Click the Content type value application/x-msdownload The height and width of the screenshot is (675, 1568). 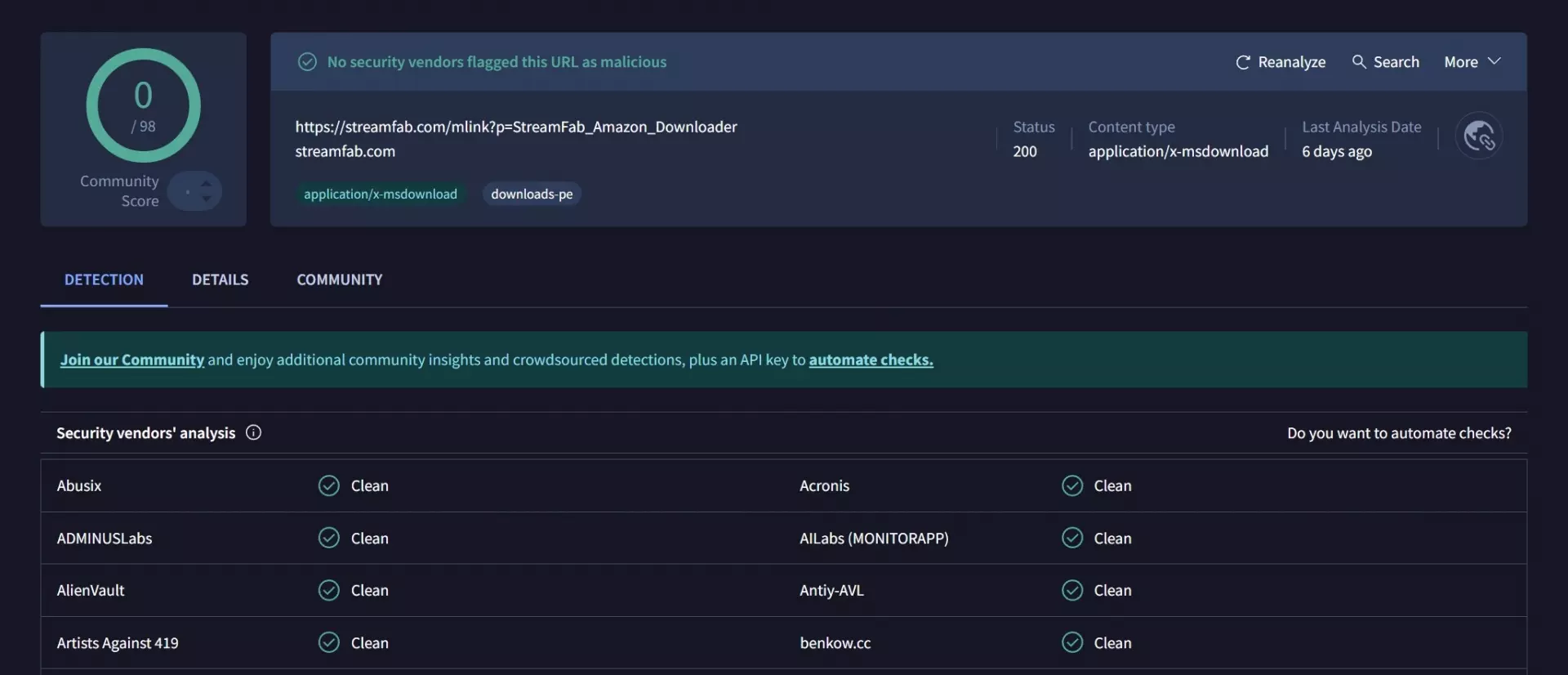pos(1178,151)
